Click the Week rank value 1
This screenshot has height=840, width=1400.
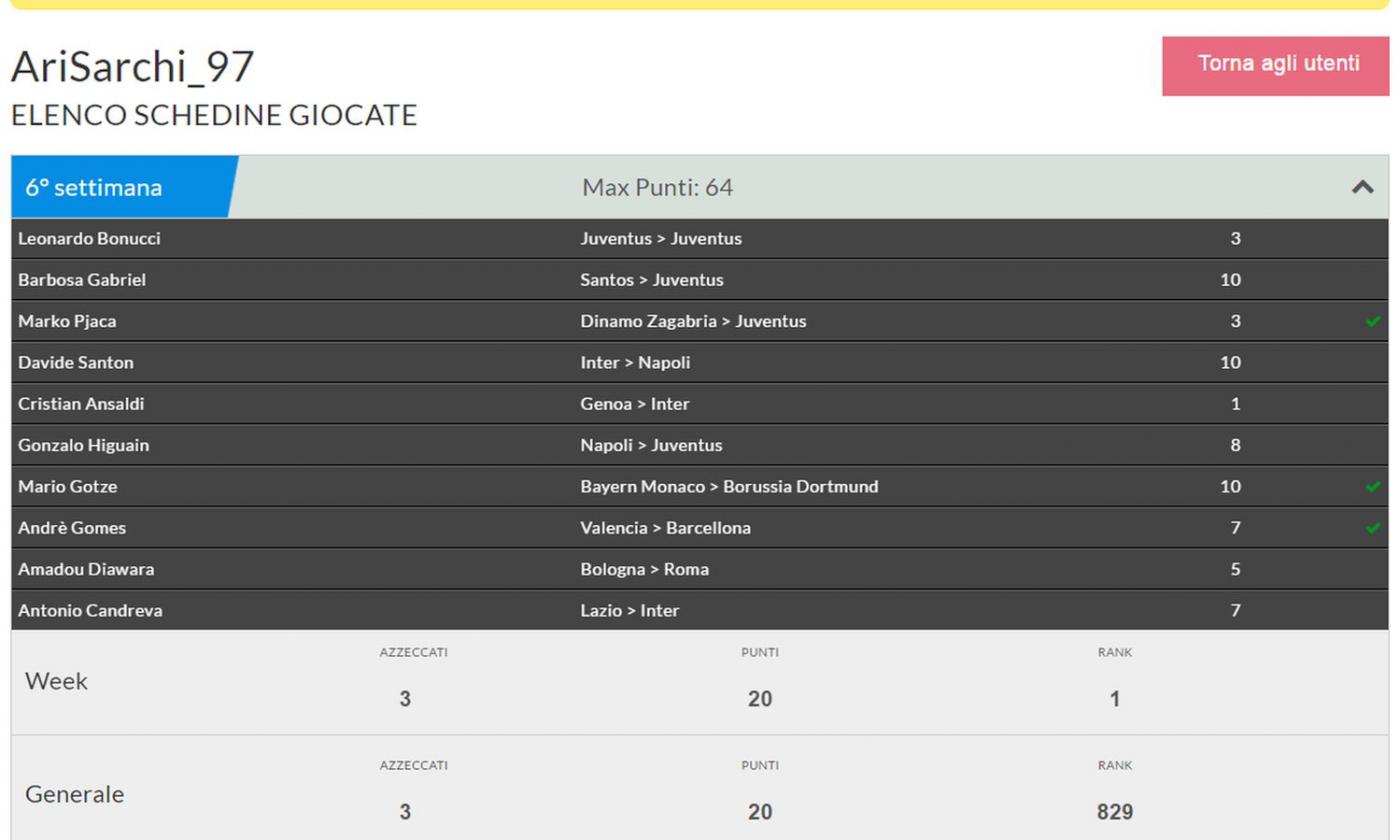point(1114,699)
